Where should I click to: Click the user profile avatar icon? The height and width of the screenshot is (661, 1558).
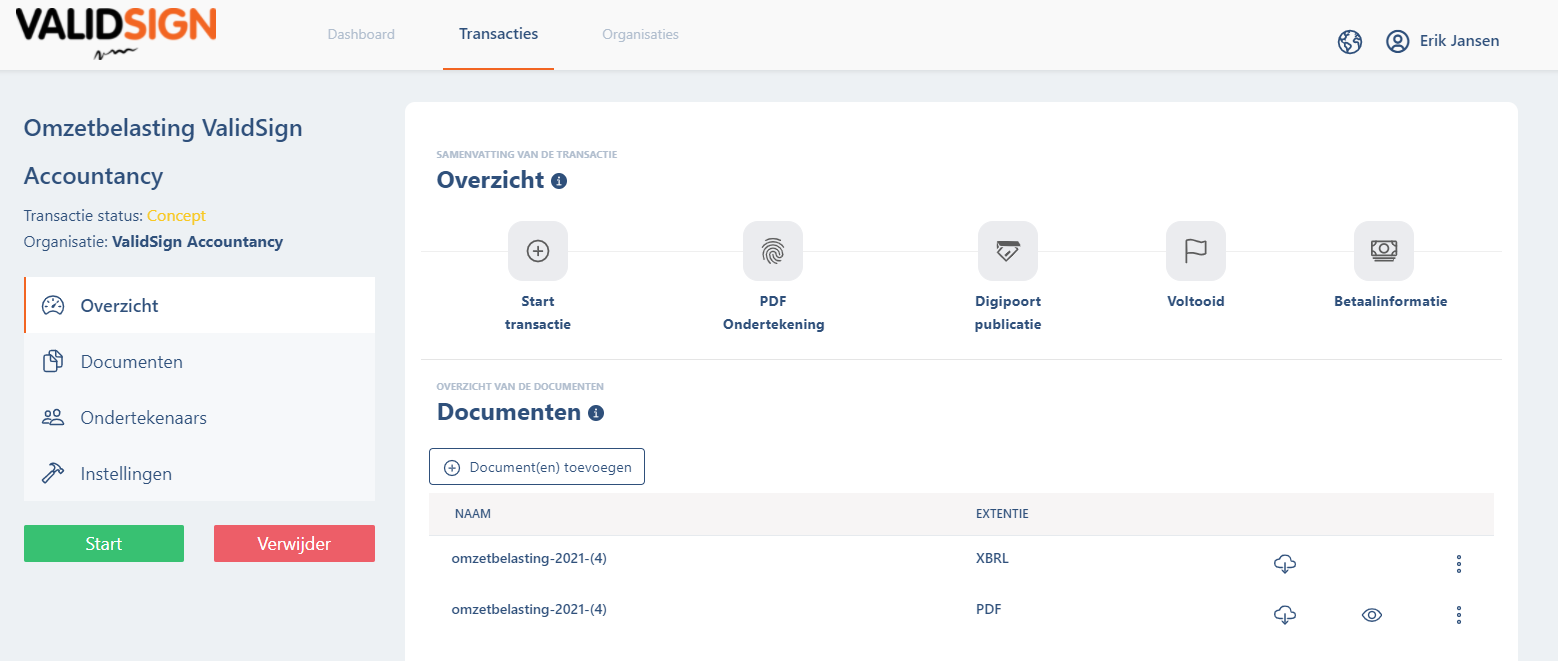(1397, 41)
